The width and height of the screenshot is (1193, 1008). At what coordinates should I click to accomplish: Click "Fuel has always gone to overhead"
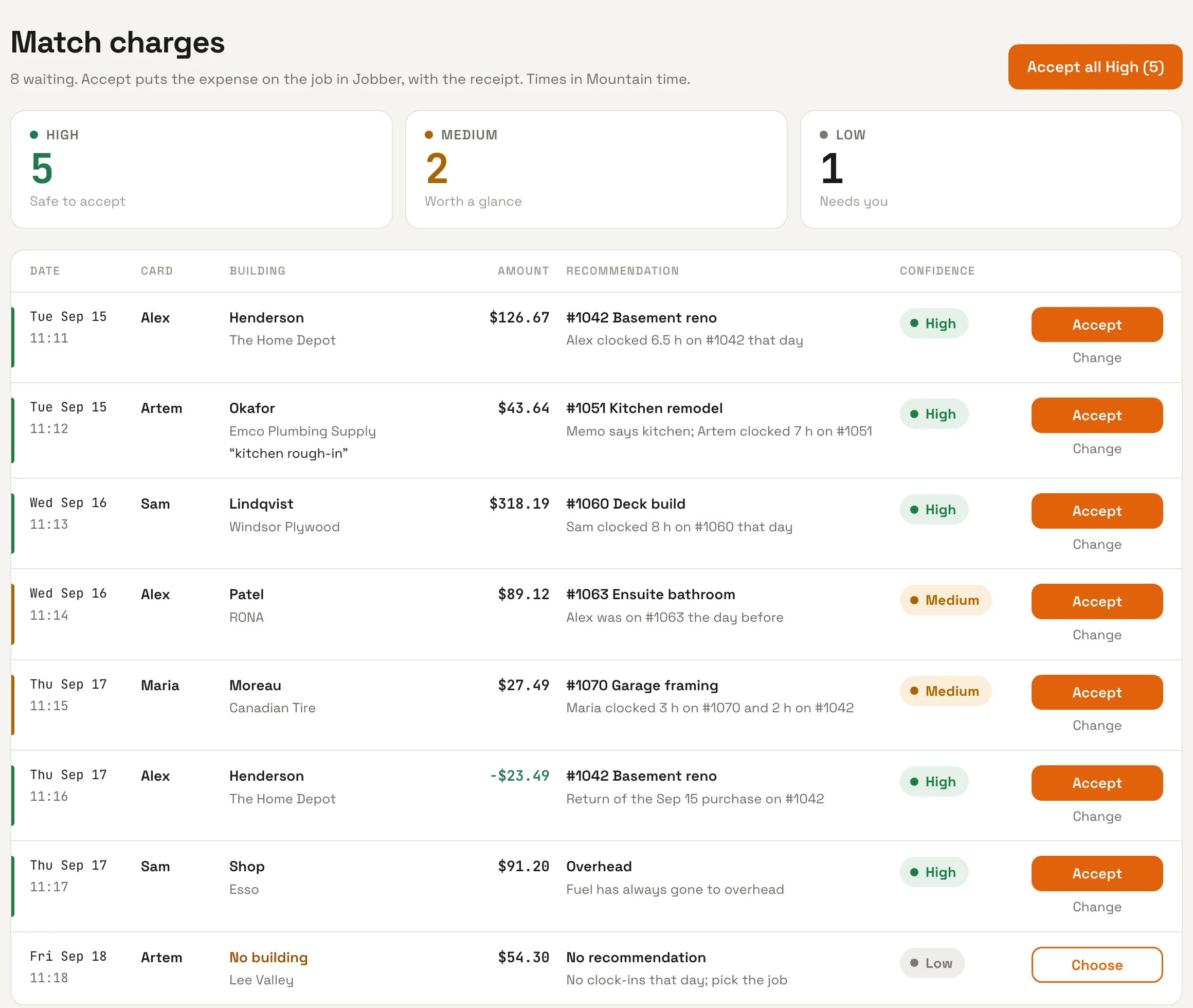pyautogui.click(x=675, y=889)
